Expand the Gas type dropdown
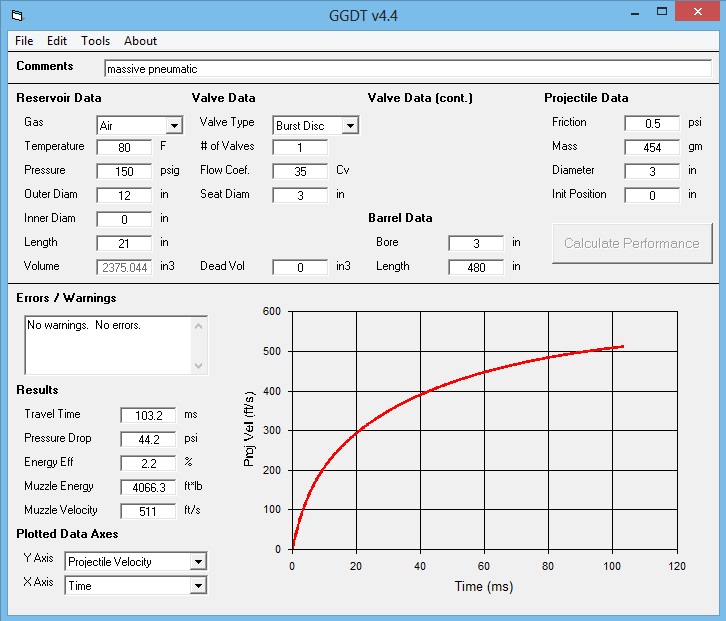 pyautogui.click(x=174, y=126)
